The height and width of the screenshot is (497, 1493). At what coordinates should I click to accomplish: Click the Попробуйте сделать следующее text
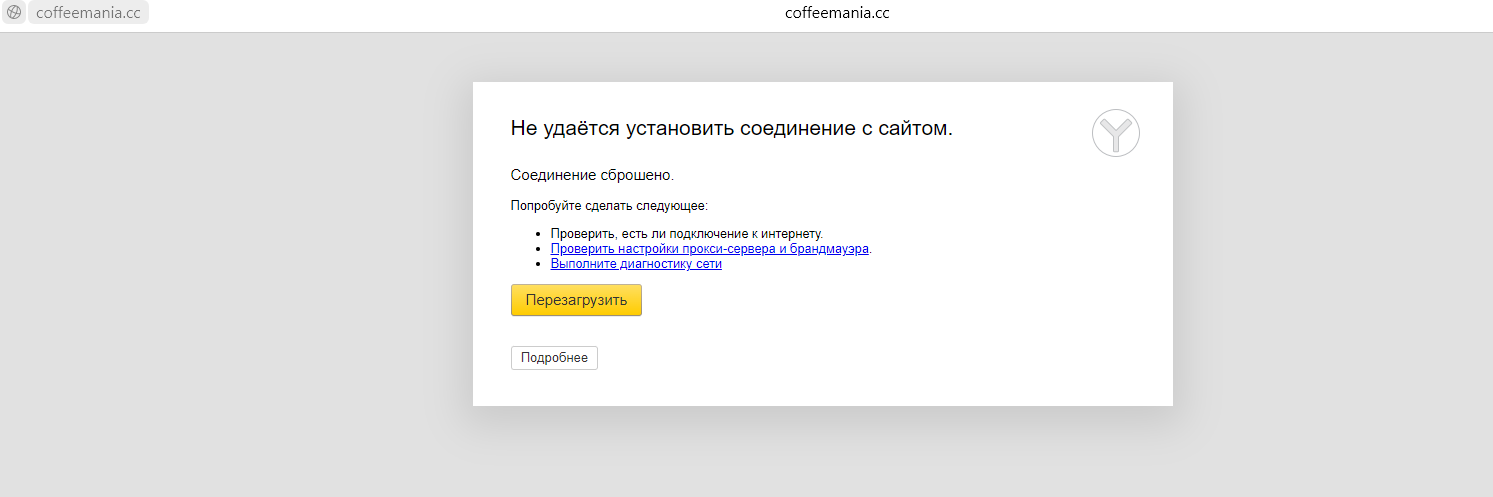click(x=609, y=206)
